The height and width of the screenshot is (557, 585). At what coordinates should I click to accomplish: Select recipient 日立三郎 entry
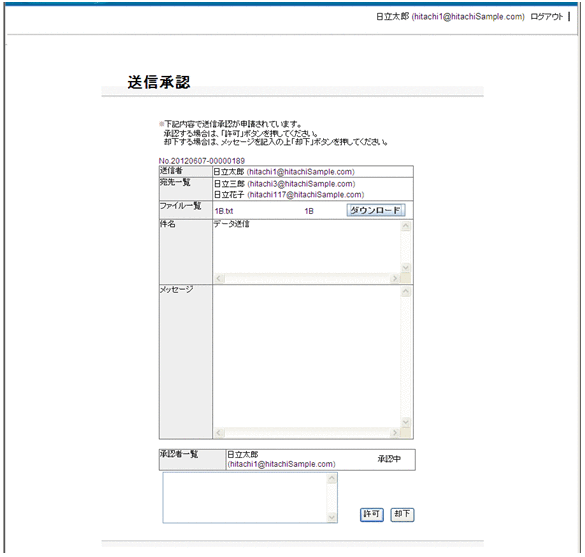284,184
